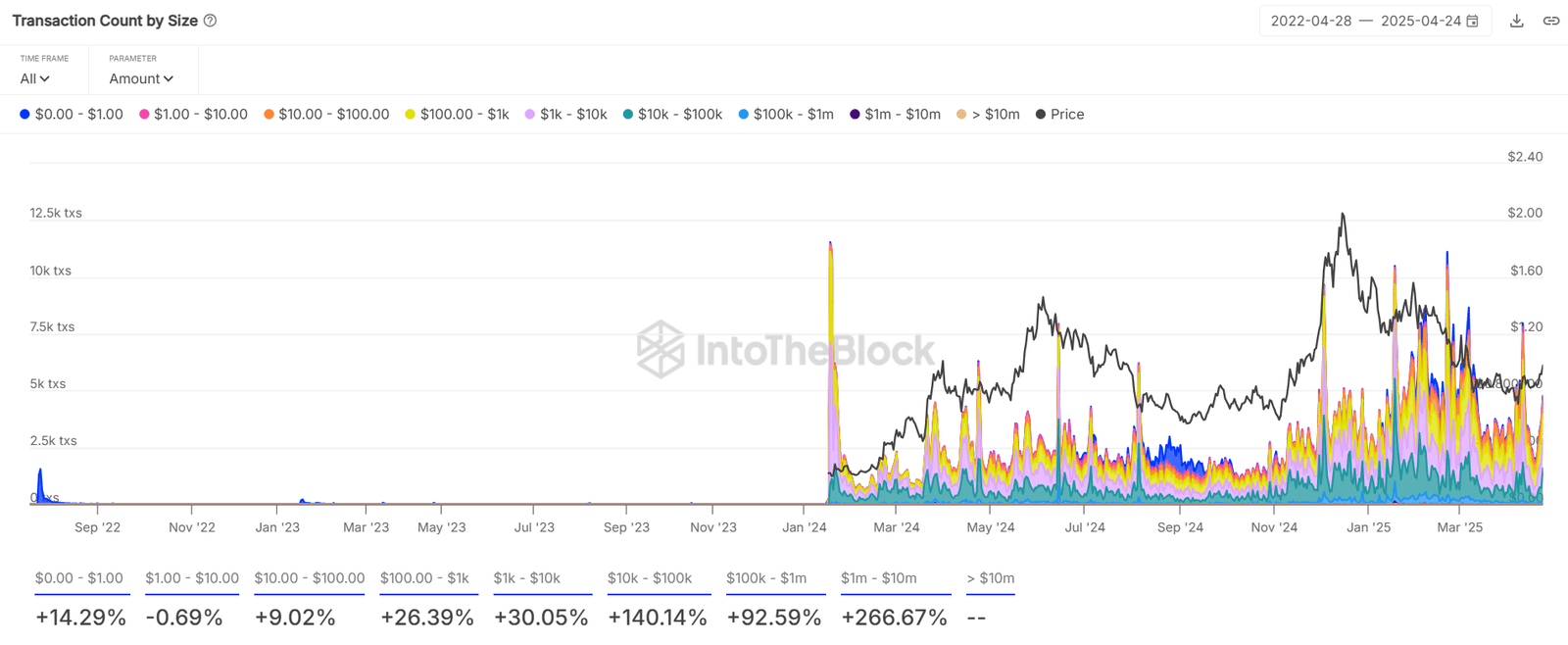
Task: Click the help question mark icon
Action: click(210, 21)
